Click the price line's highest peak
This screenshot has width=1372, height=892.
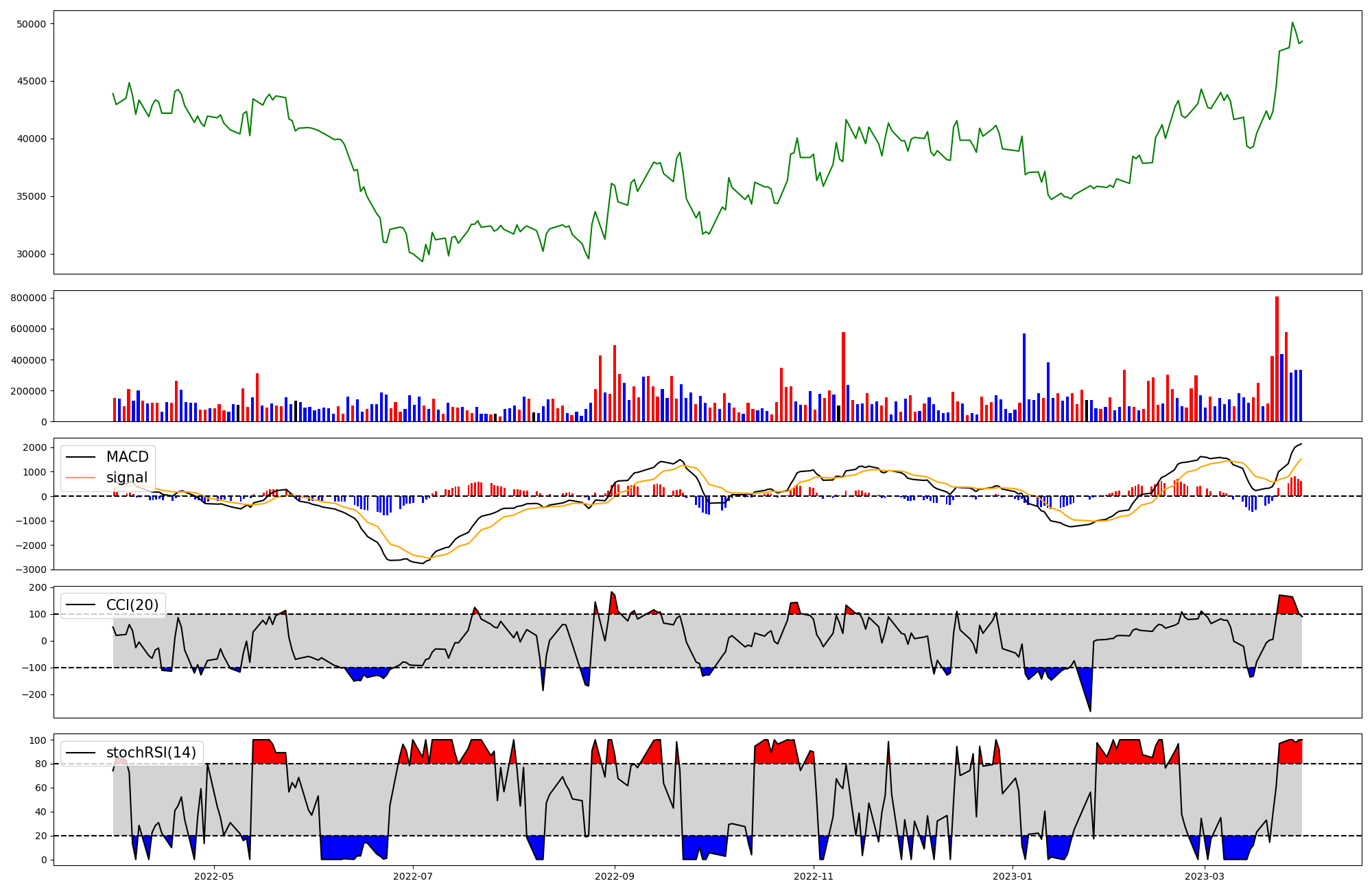tap(1292, 23)
